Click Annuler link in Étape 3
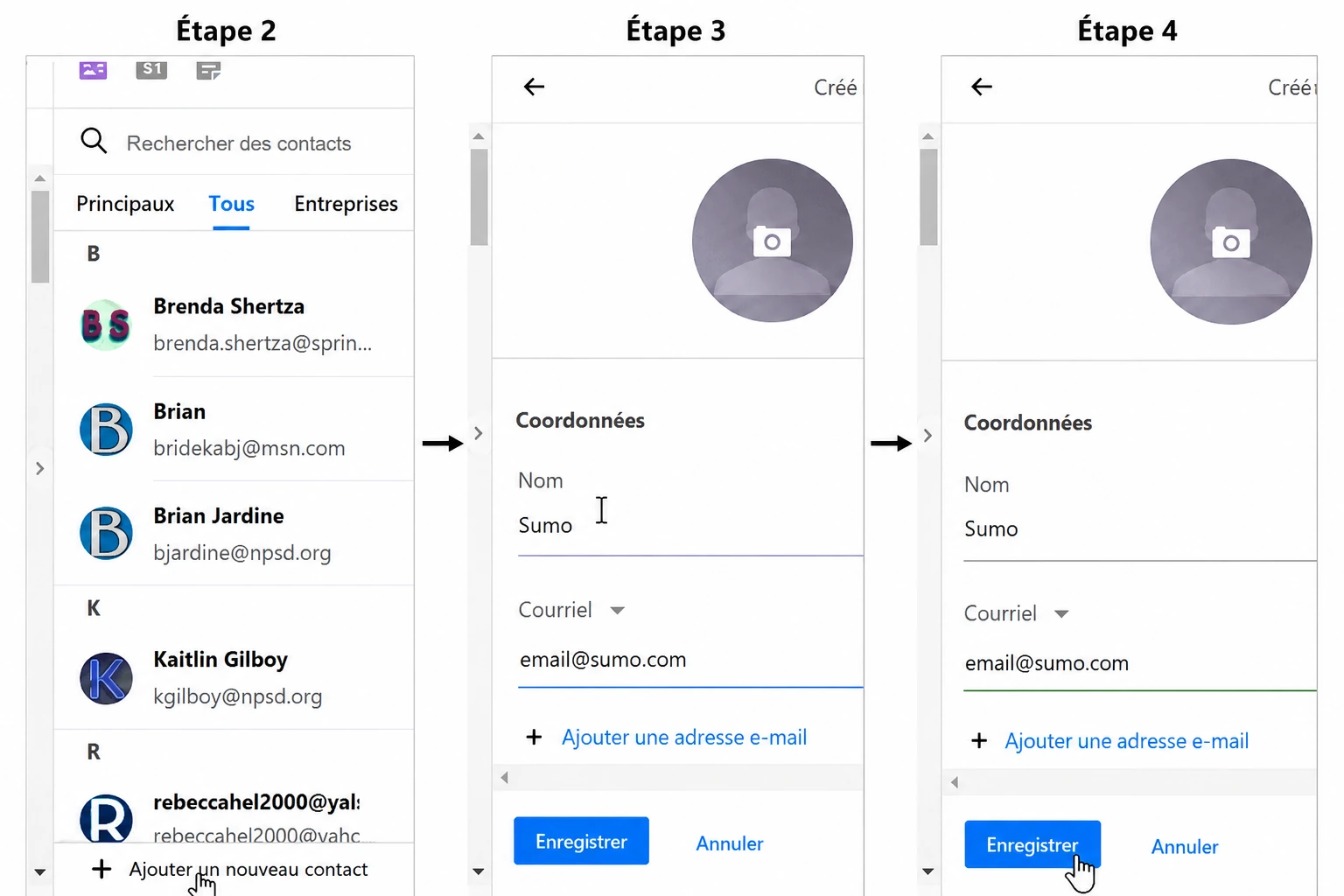The image size is (1344, 896). point(730,843)
